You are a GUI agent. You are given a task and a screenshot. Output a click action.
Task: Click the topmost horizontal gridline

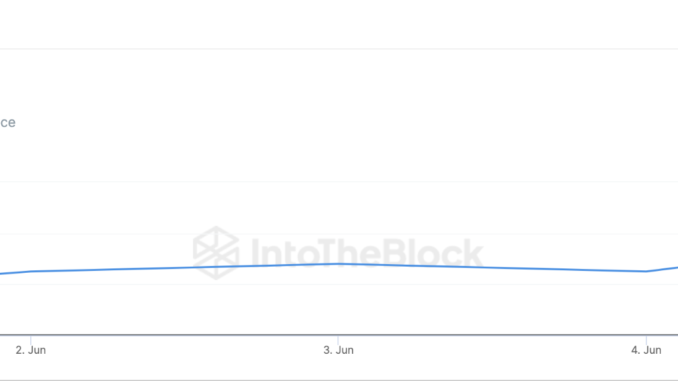click(339, 49)
